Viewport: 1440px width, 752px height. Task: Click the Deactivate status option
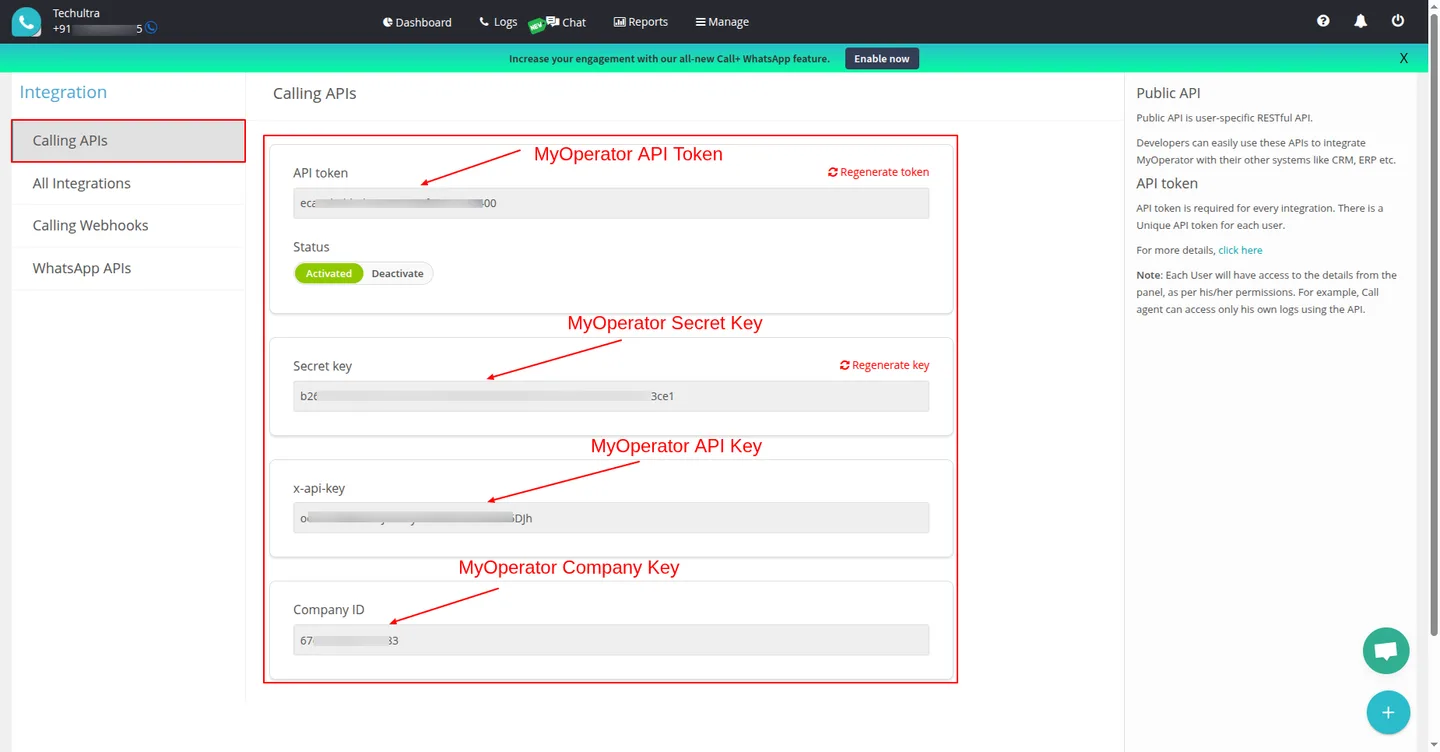[x=397, y=273]
